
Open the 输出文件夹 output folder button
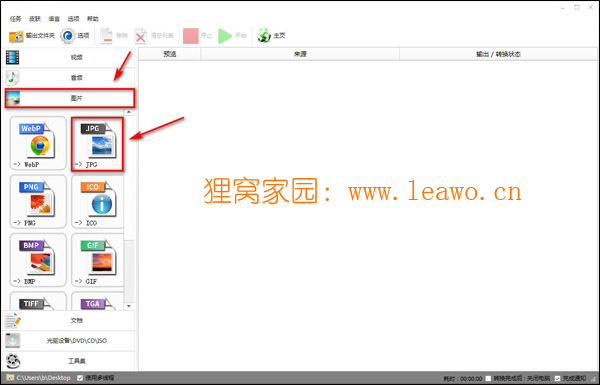coord(32,36)
